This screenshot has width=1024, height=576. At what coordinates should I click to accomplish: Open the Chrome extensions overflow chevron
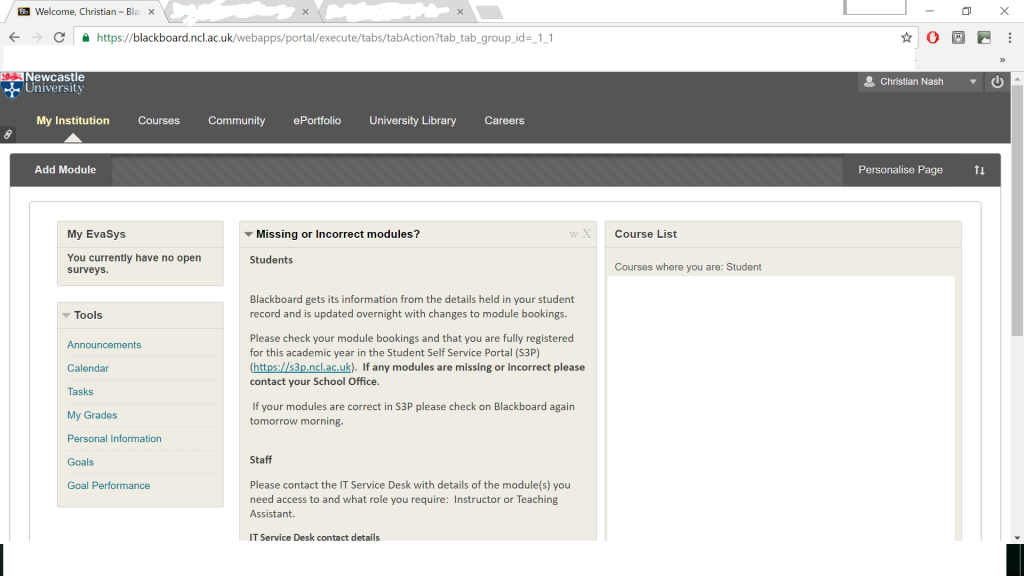(1002, 60)
